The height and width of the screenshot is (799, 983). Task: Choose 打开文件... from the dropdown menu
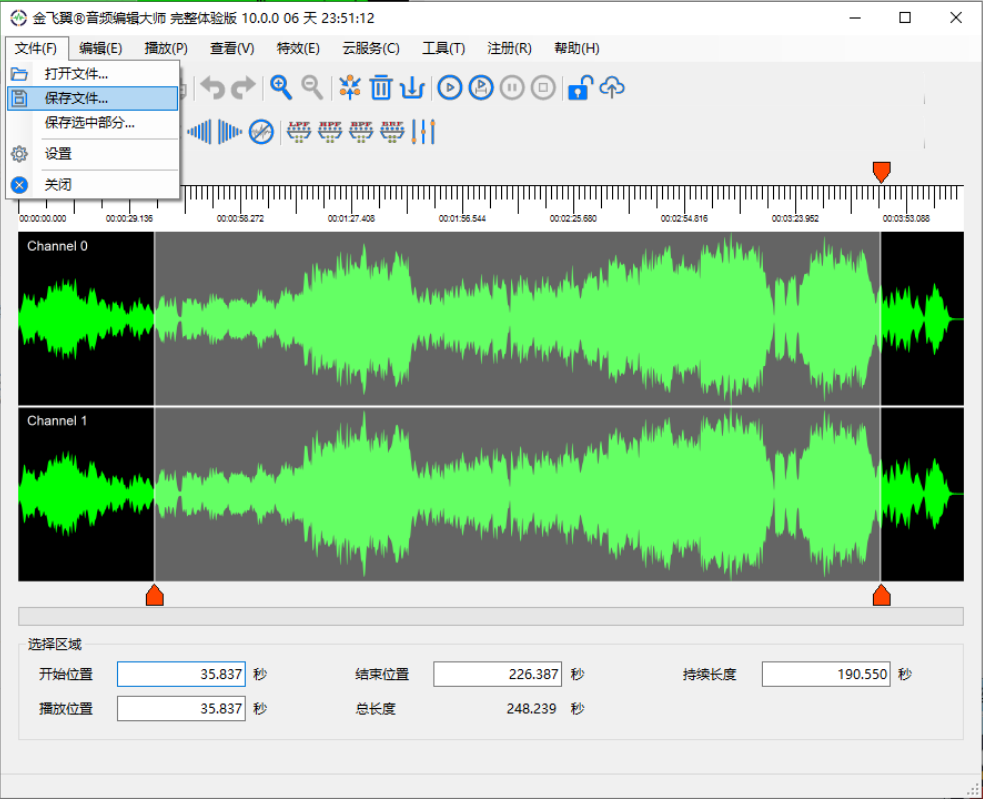click(x=76, y=73)
